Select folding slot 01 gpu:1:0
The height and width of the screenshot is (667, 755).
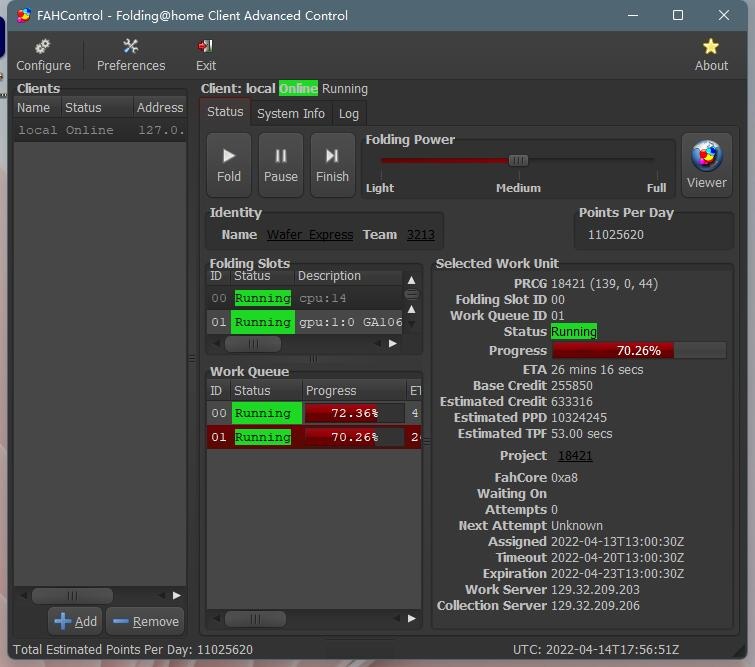(304, 322)
